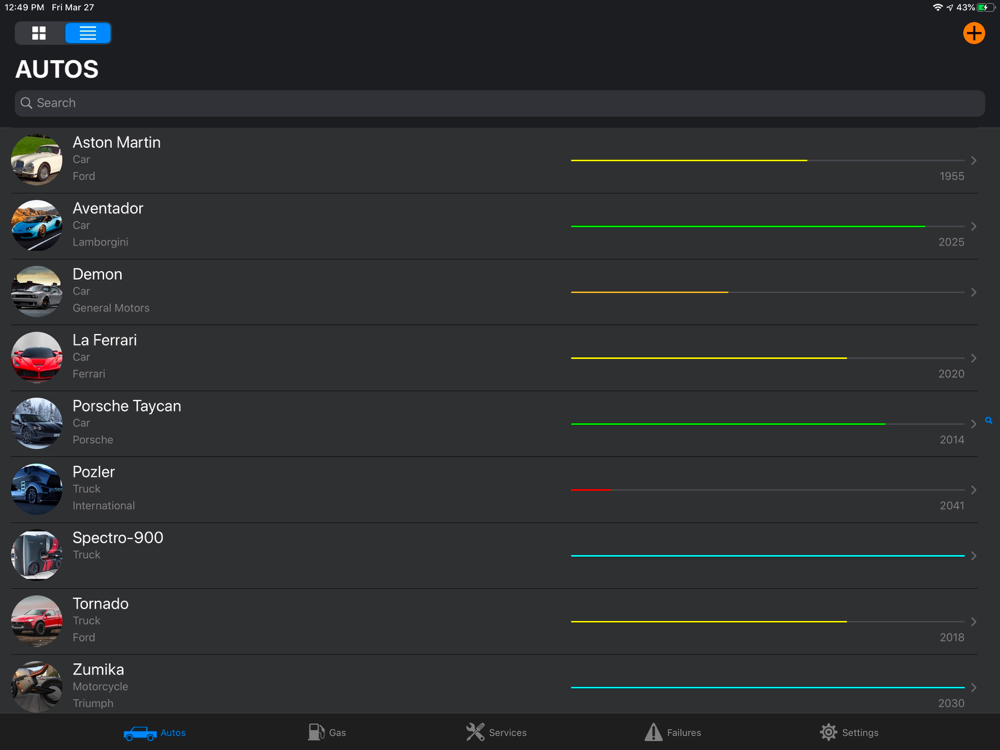Add a new auto with plus button
Viewport: 1000px width, 750px height.
(x=973, y=33)
